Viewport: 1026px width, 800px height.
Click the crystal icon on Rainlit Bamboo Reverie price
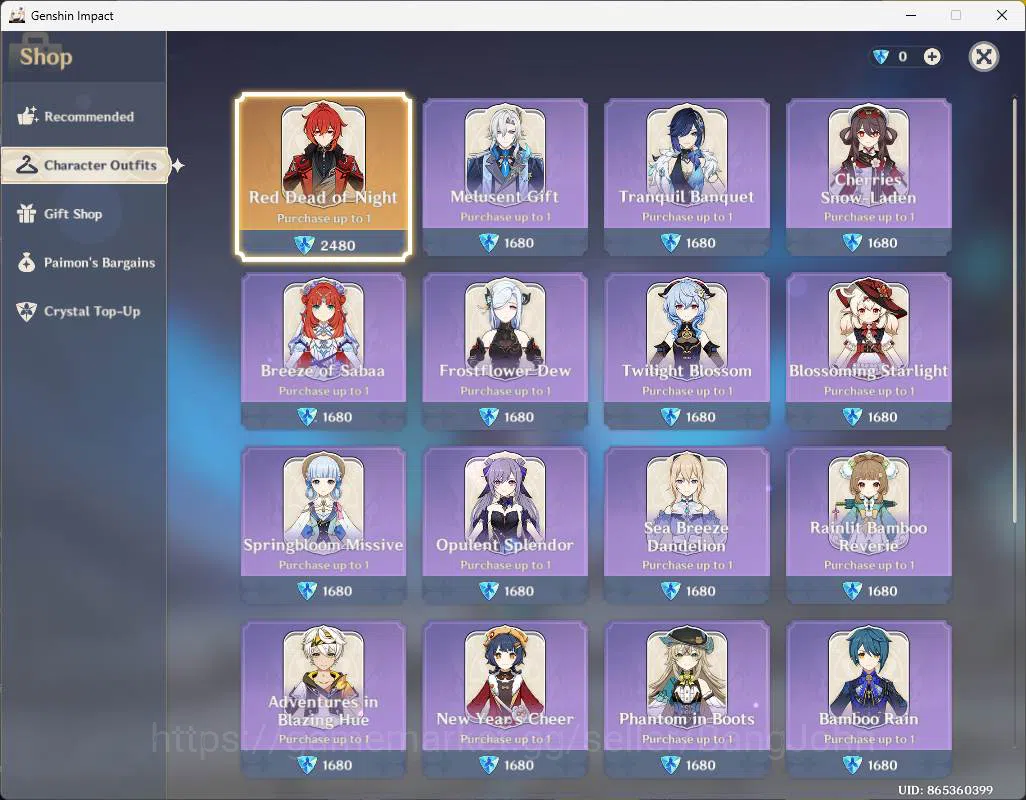852,591
